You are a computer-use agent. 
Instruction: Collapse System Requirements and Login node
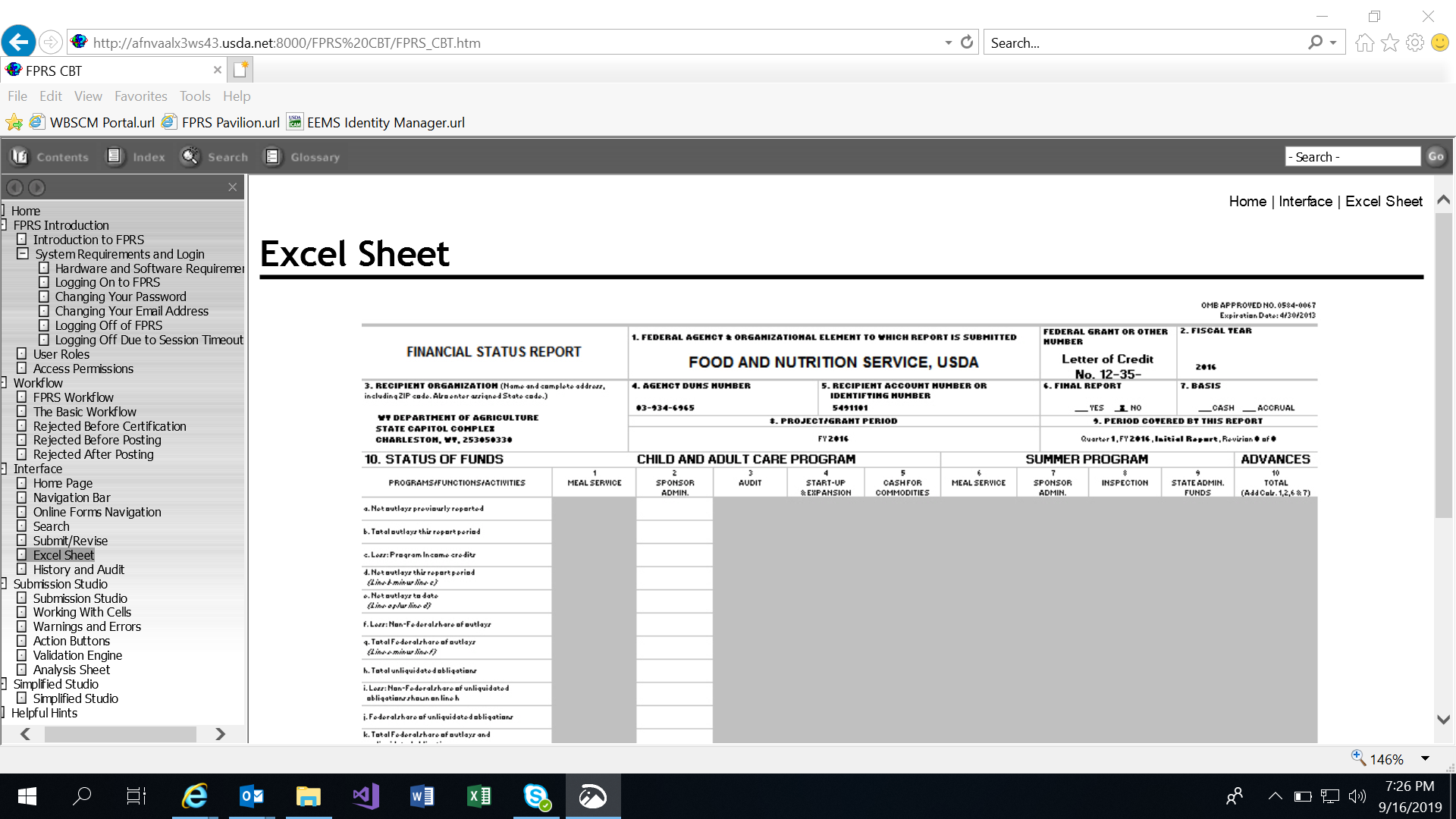(x=23, y=254)
